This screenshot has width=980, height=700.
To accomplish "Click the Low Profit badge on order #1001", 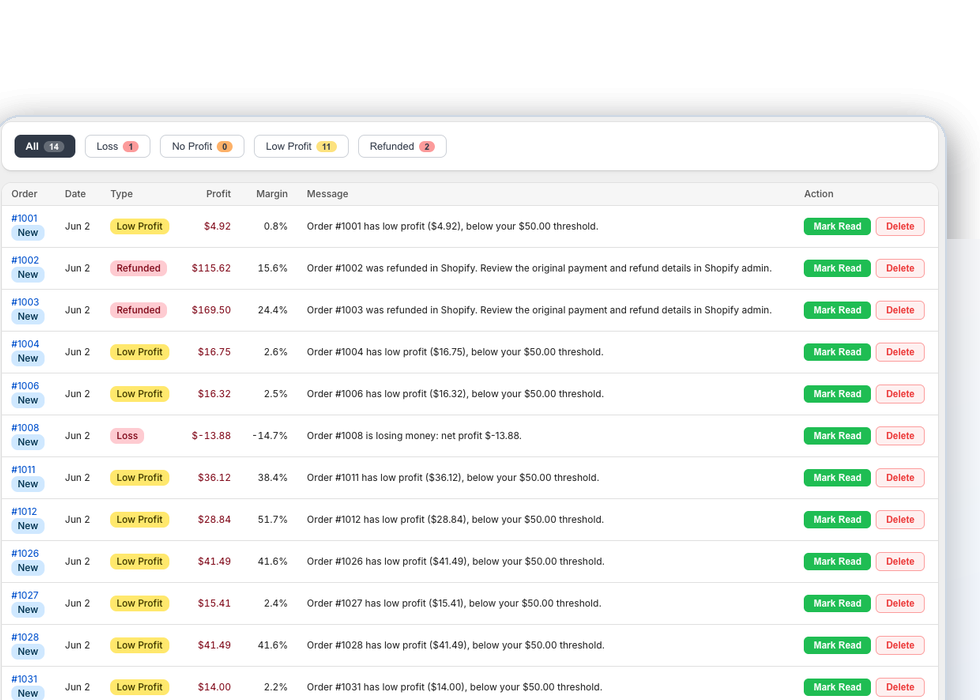I will [139, 226].
